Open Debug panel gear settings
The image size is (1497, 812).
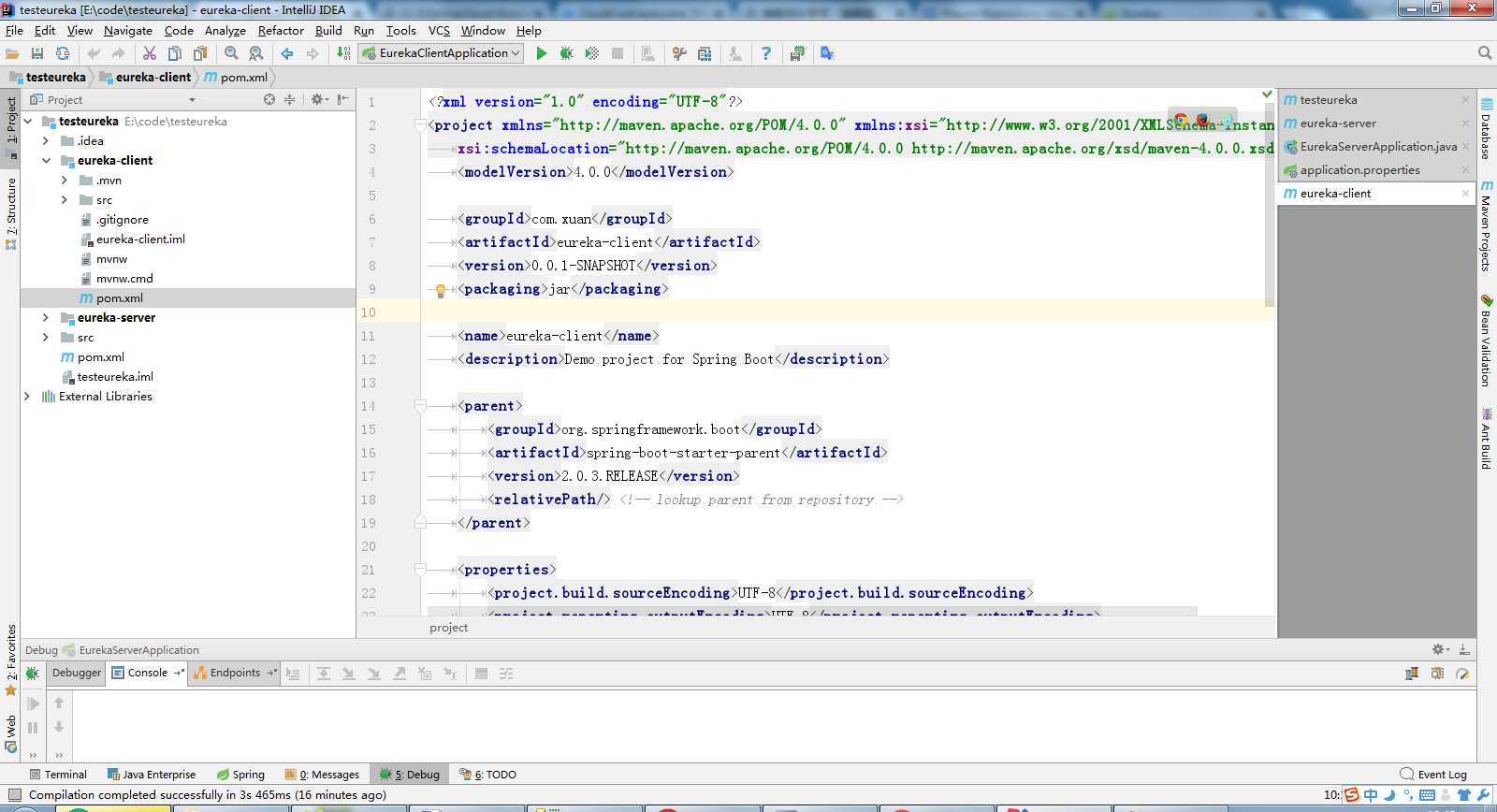coord(1440,649)
